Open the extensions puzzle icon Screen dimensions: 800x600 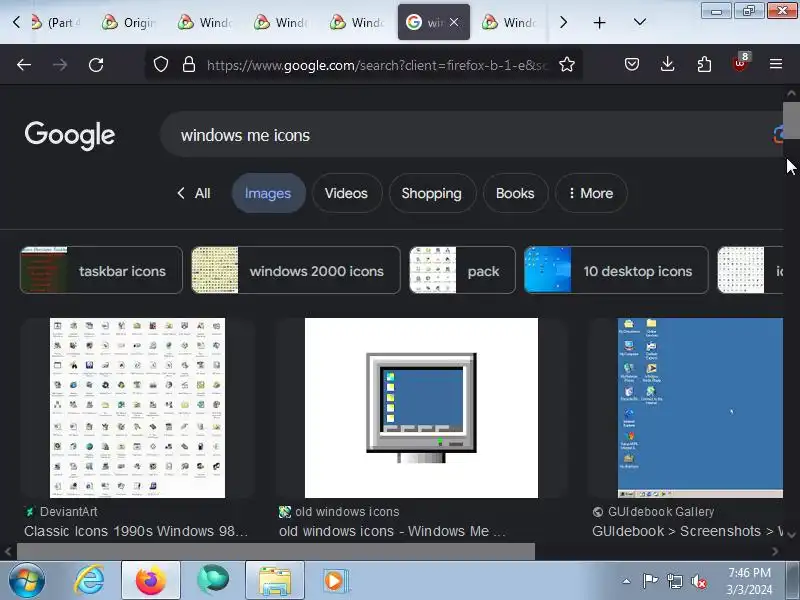[x=704, y=64]
